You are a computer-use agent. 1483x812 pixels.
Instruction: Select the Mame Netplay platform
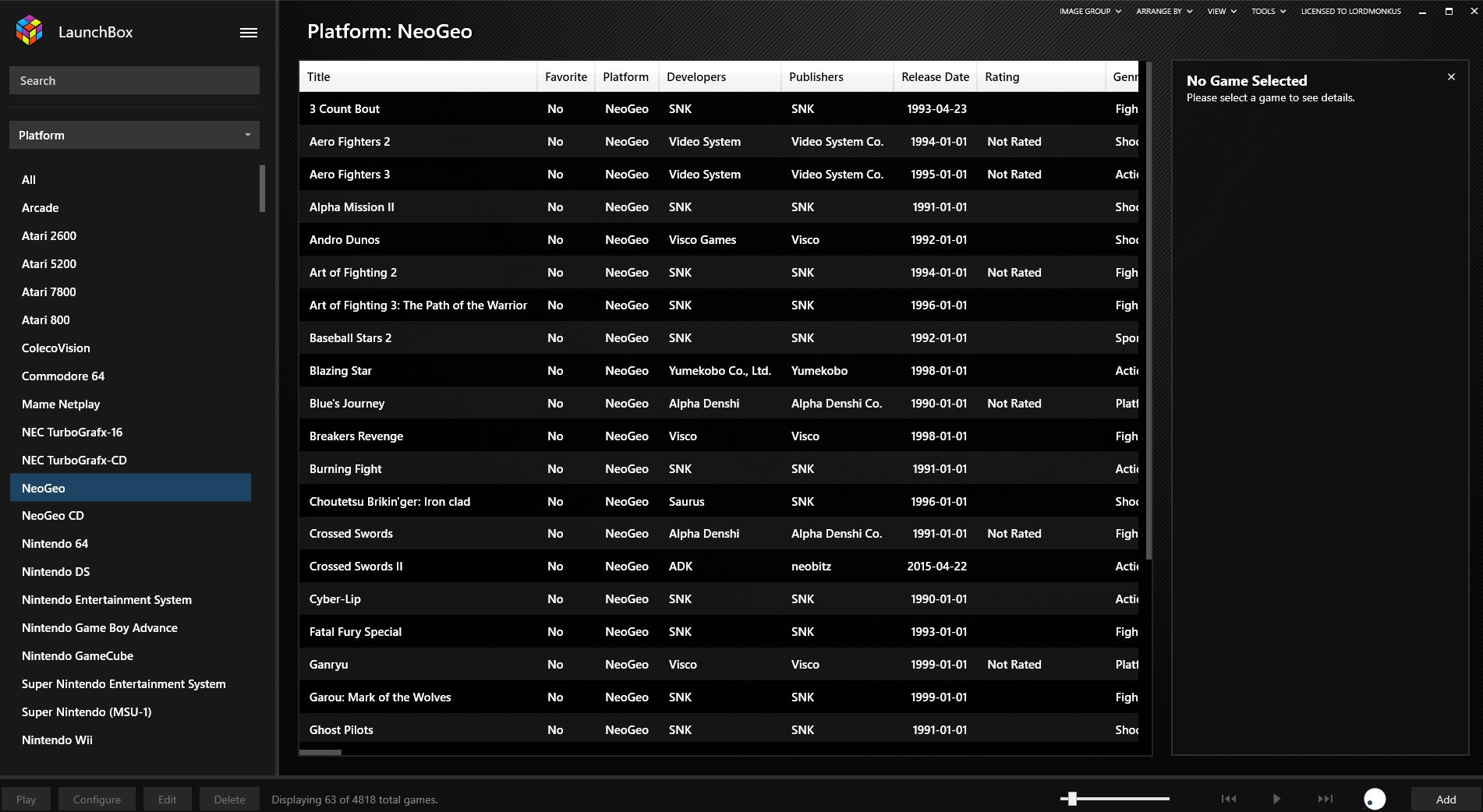pos(130,404)
